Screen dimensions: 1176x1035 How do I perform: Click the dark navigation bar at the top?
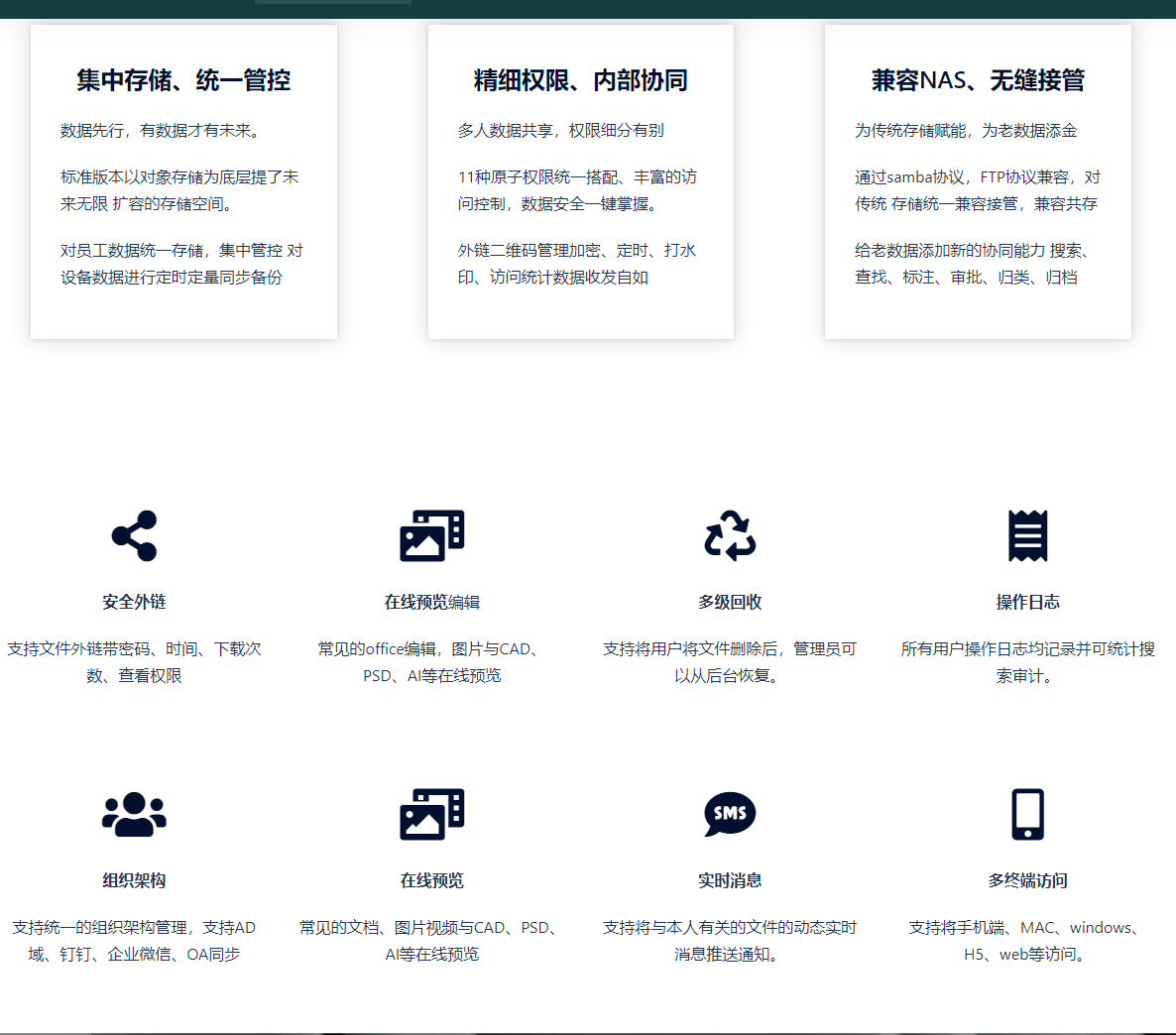pos(588,8)
